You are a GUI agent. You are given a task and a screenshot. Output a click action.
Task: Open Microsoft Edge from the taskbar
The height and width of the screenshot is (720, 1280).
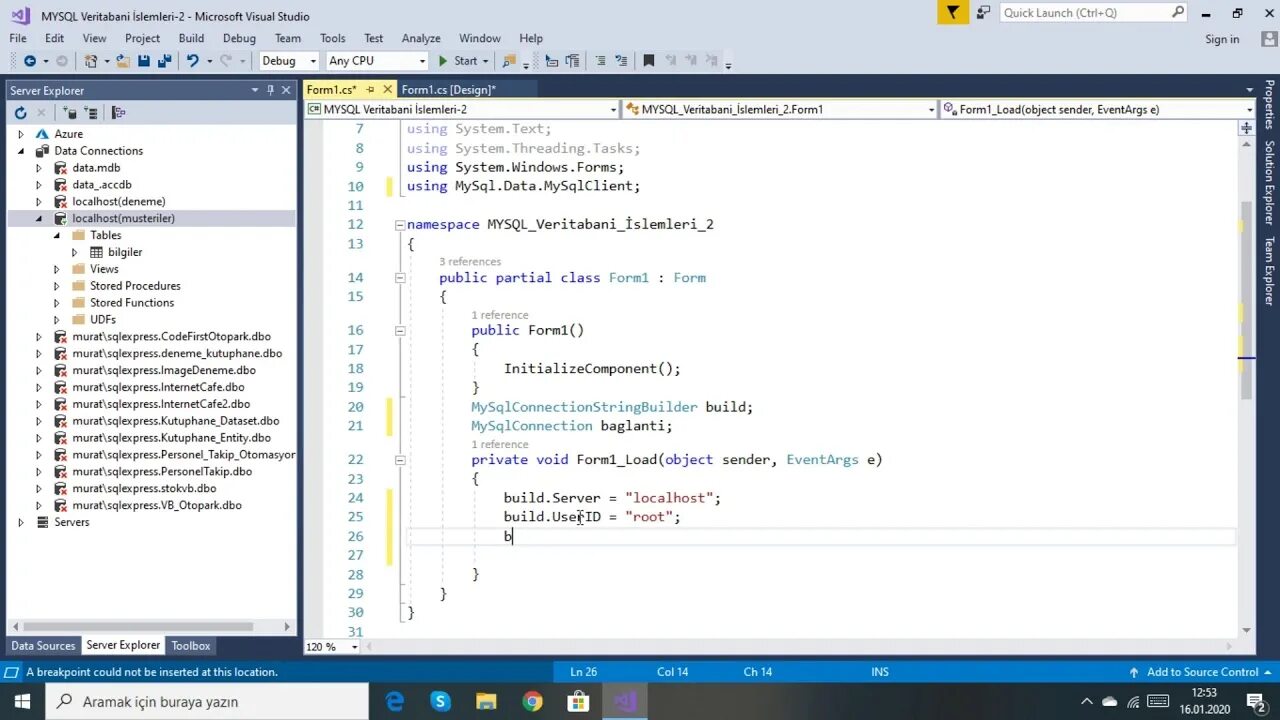coord(395,701)
